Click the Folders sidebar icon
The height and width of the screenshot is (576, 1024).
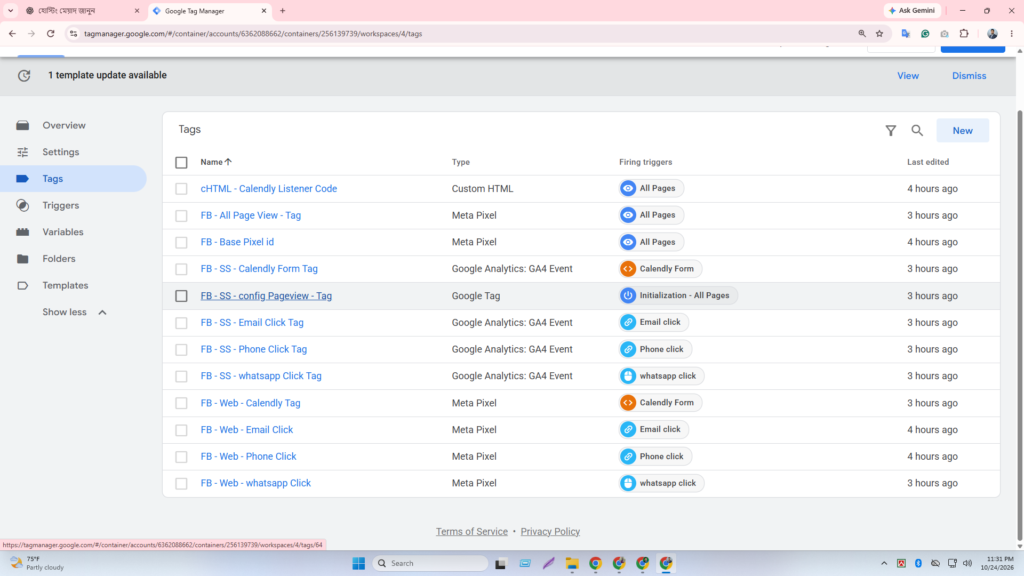click(23, 259)
